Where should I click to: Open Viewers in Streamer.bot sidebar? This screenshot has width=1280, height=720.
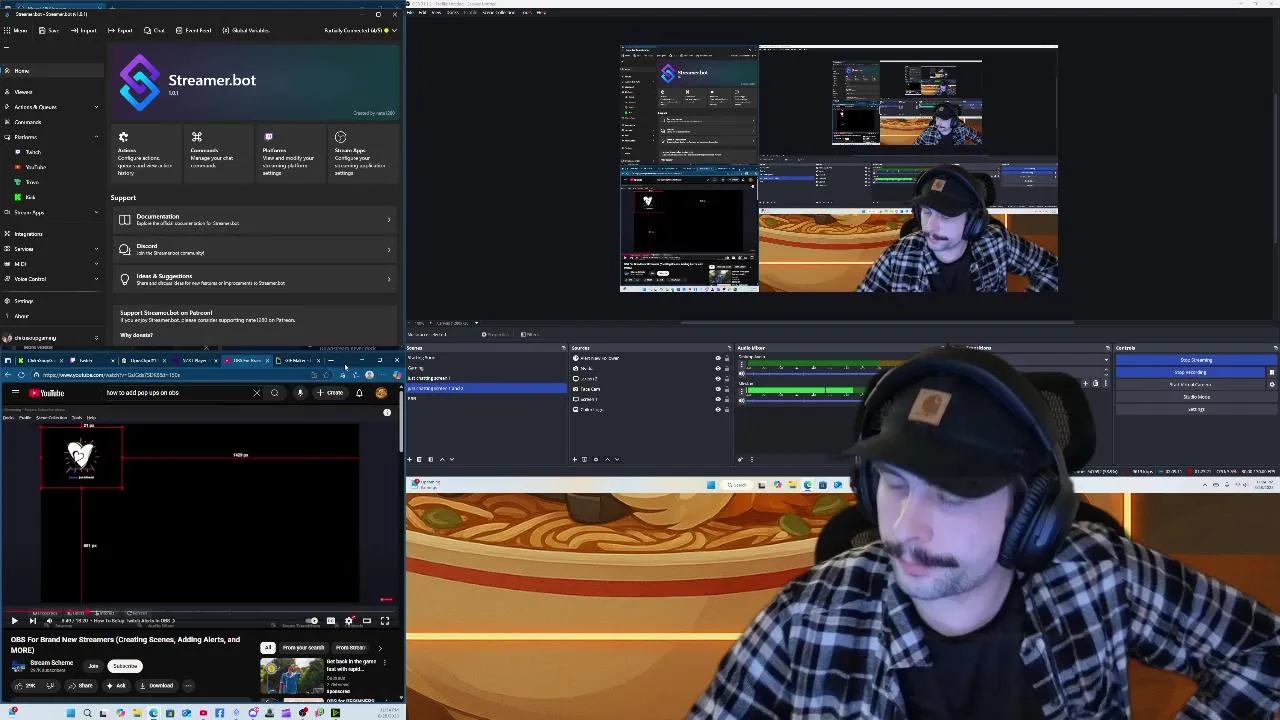[51, 92]
